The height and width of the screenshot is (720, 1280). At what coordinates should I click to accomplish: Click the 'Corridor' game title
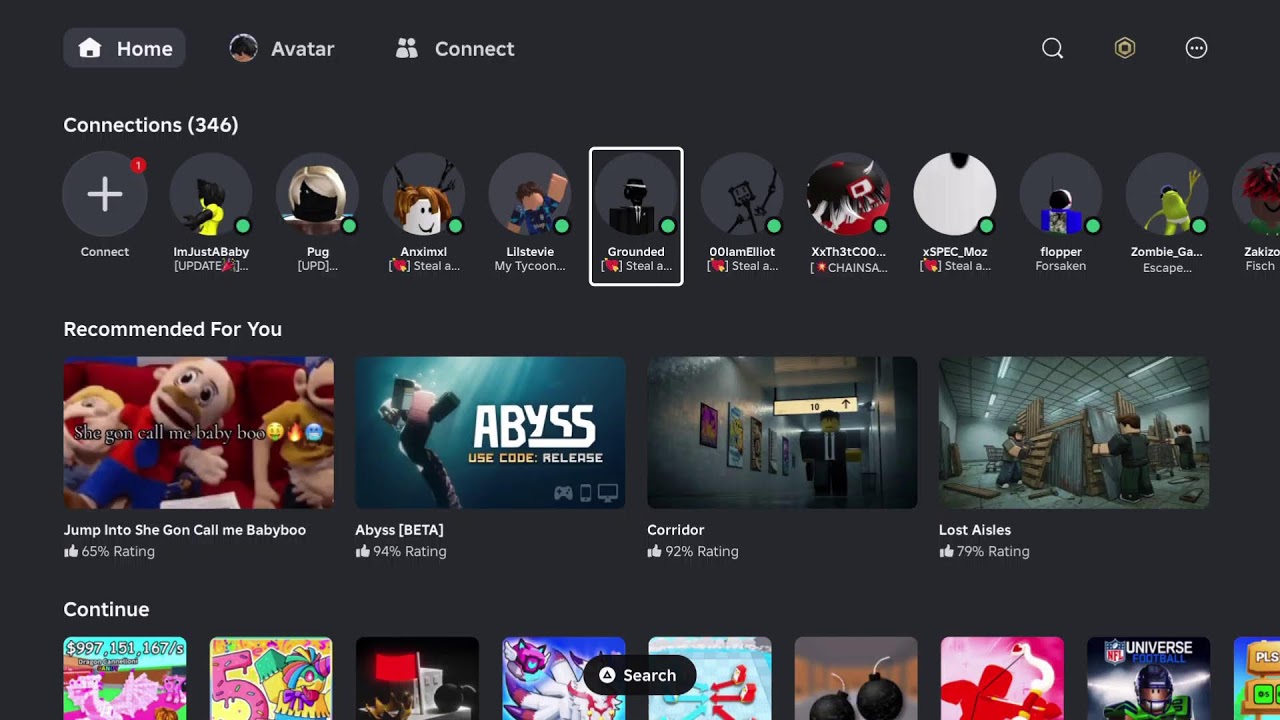click(x=676, y=530)
